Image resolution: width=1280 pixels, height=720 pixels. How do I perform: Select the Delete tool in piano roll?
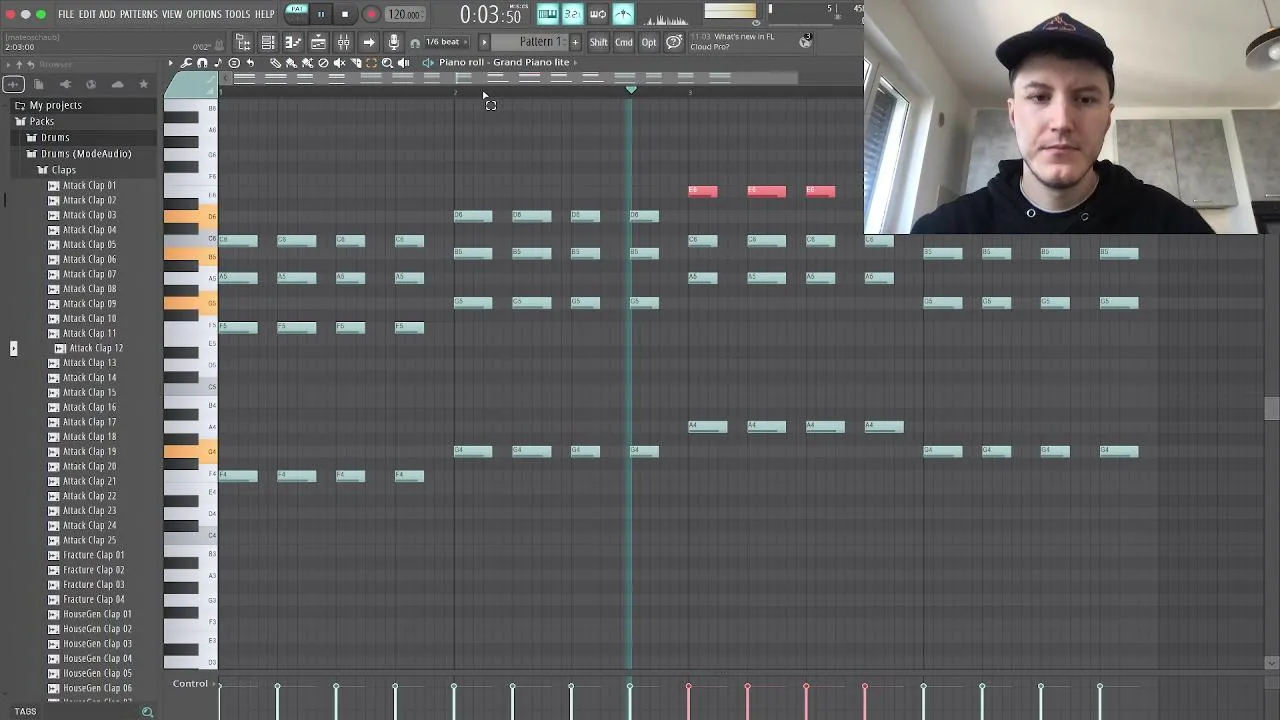click(323, 63)
